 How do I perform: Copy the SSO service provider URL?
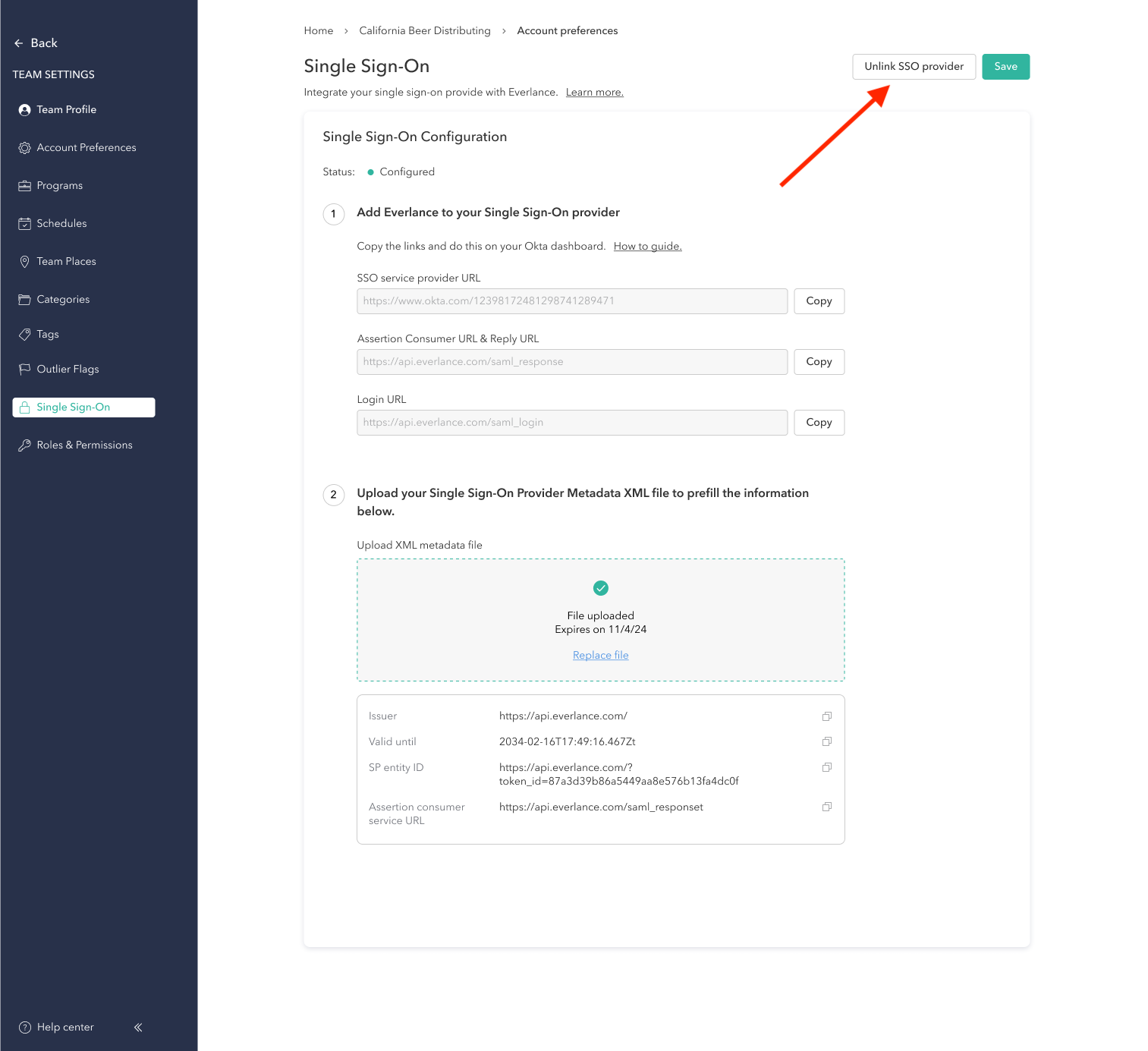819,301
